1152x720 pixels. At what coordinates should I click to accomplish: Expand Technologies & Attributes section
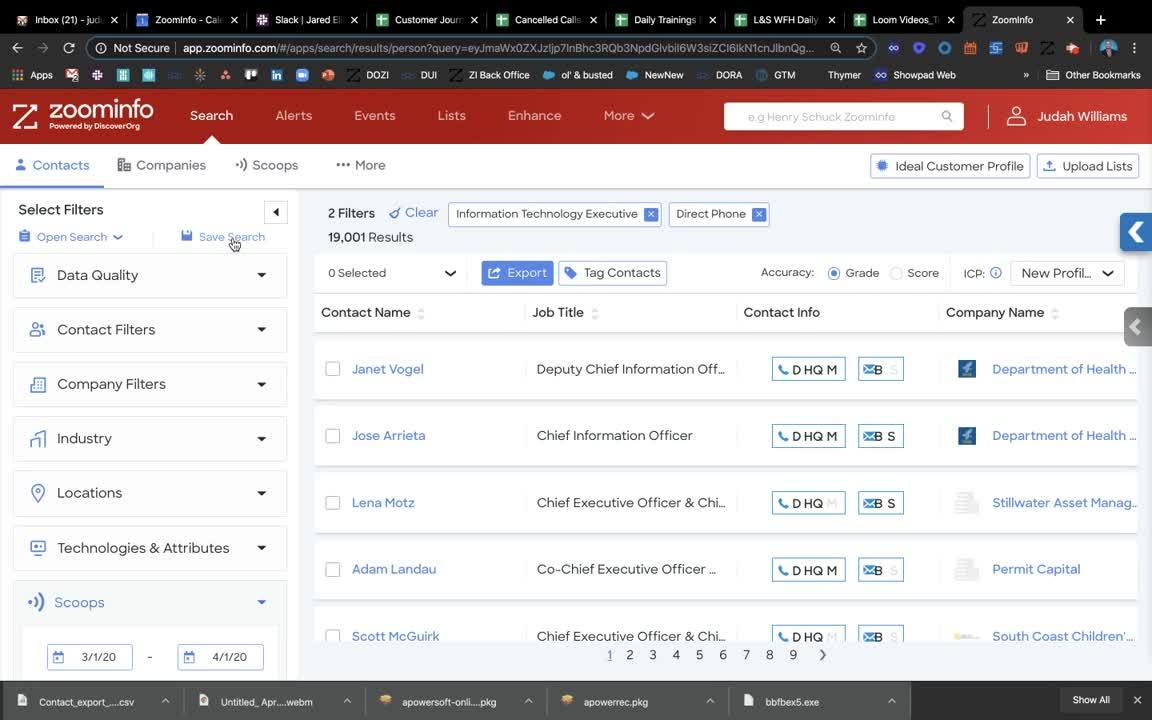point(150,548)
